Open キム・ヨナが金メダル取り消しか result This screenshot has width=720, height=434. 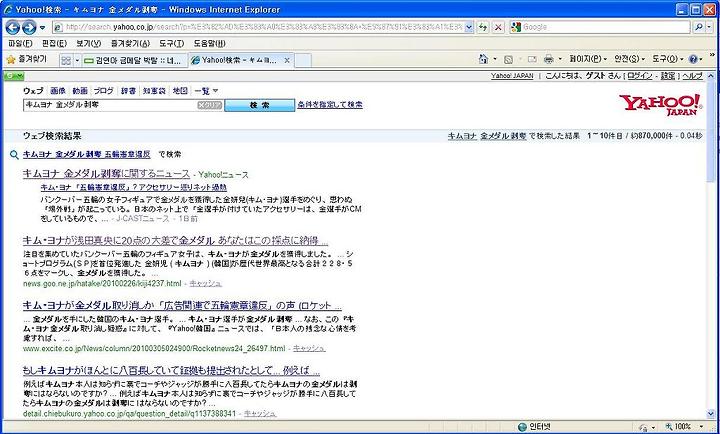point(182,306)
